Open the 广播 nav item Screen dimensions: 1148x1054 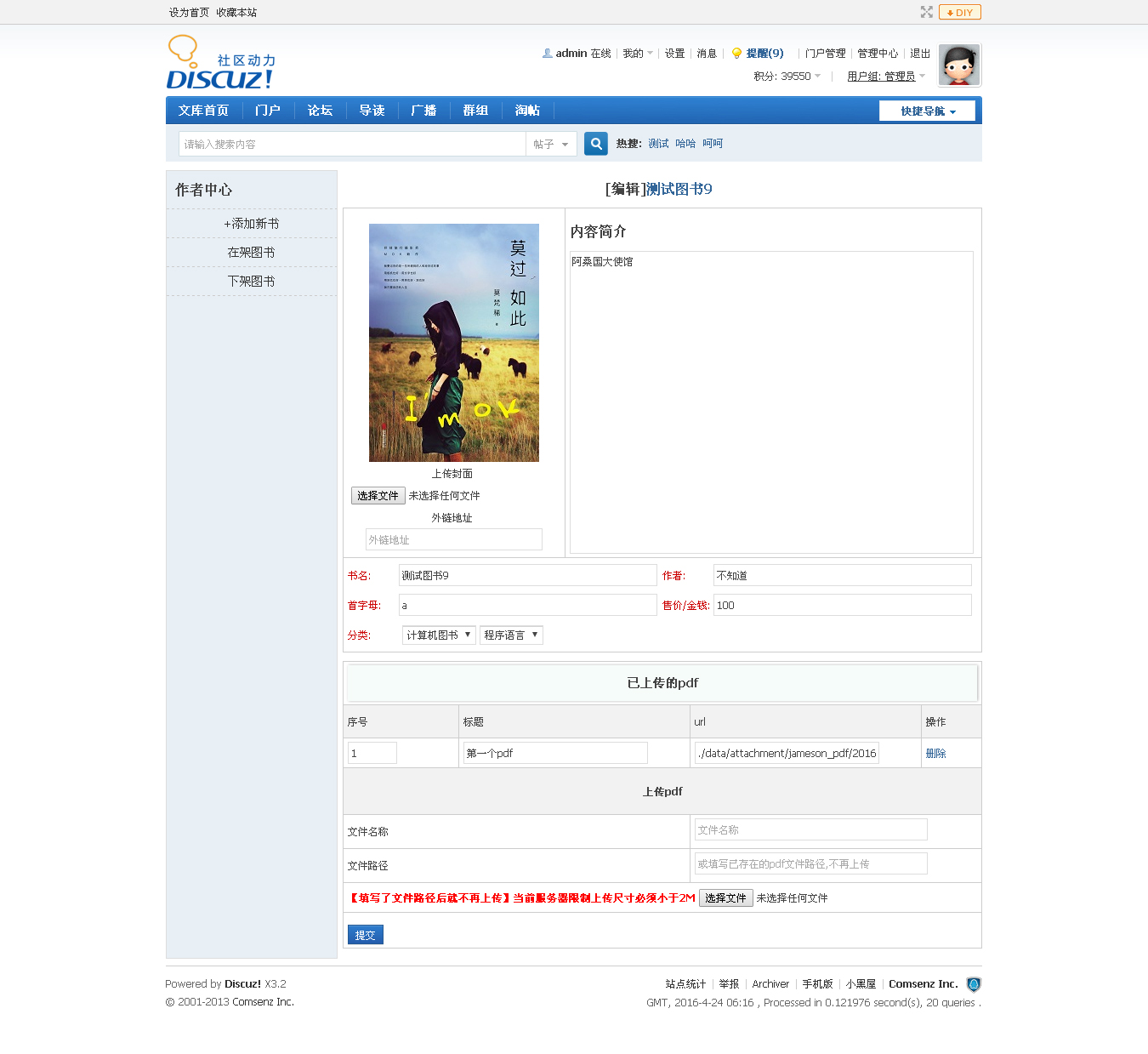[x=423, y=111]
